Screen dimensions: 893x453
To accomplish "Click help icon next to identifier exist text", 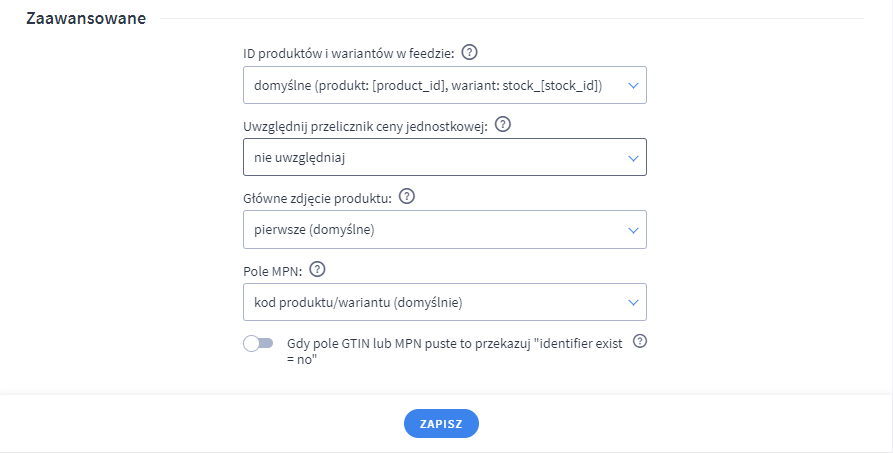I will pyautogui.click(x=641, y=341).
